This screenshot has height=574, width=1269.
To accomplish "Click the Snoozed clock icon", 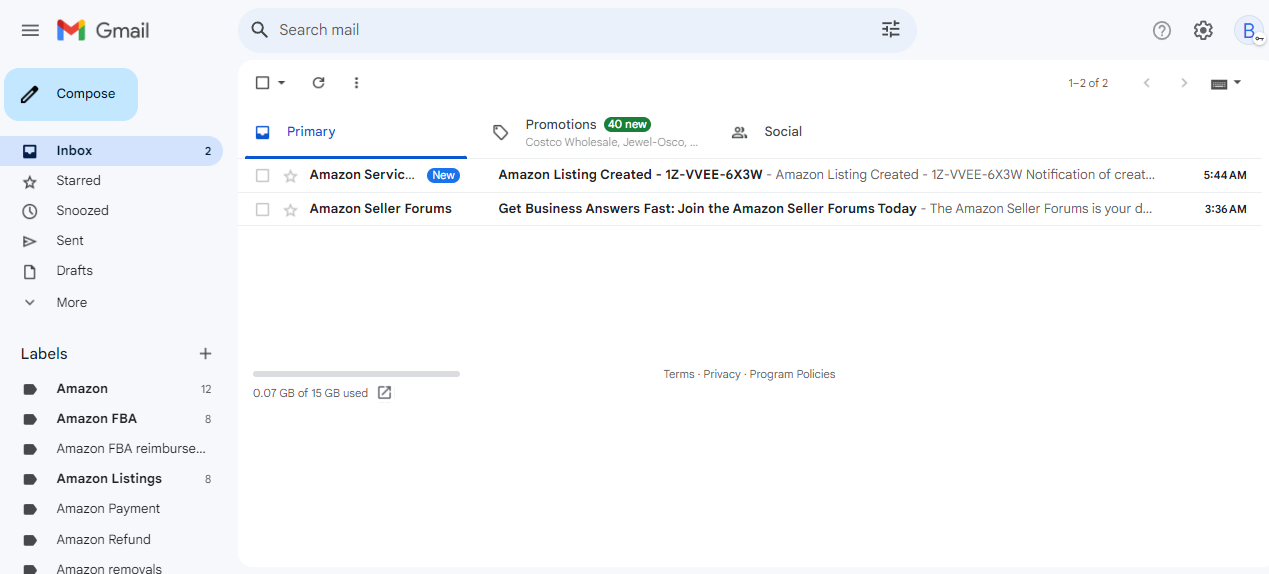I will 30,211.
